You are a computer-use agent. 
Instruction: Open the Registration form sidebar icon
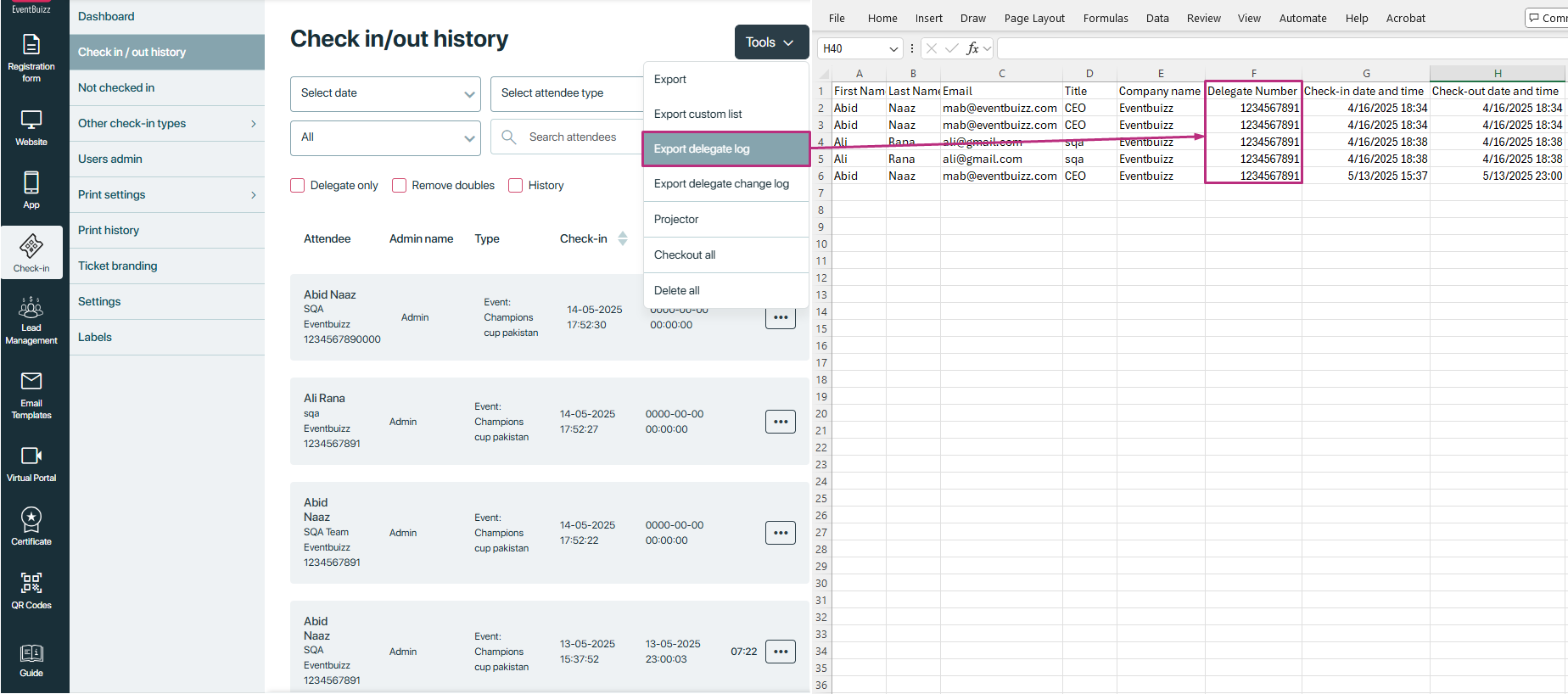point(31,46)
